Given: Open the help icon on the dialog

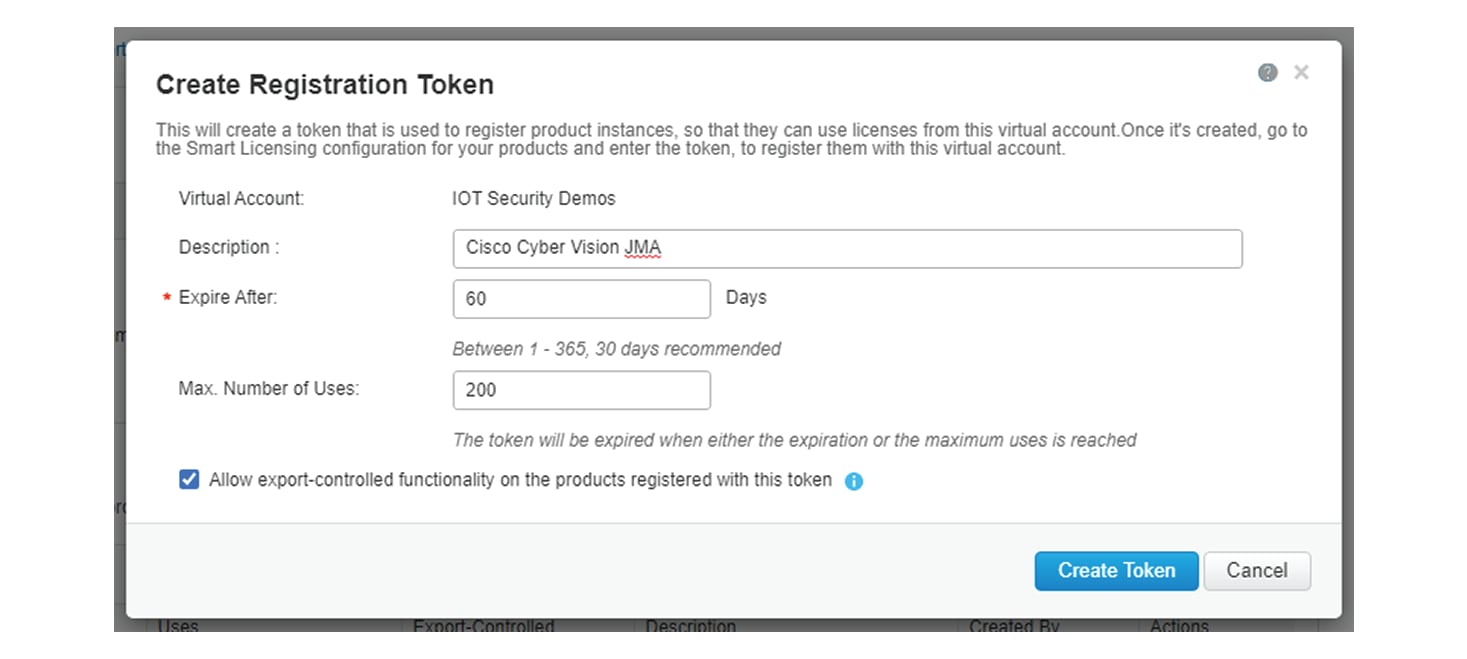Looking at the screenshot, I should (1267, 72).
